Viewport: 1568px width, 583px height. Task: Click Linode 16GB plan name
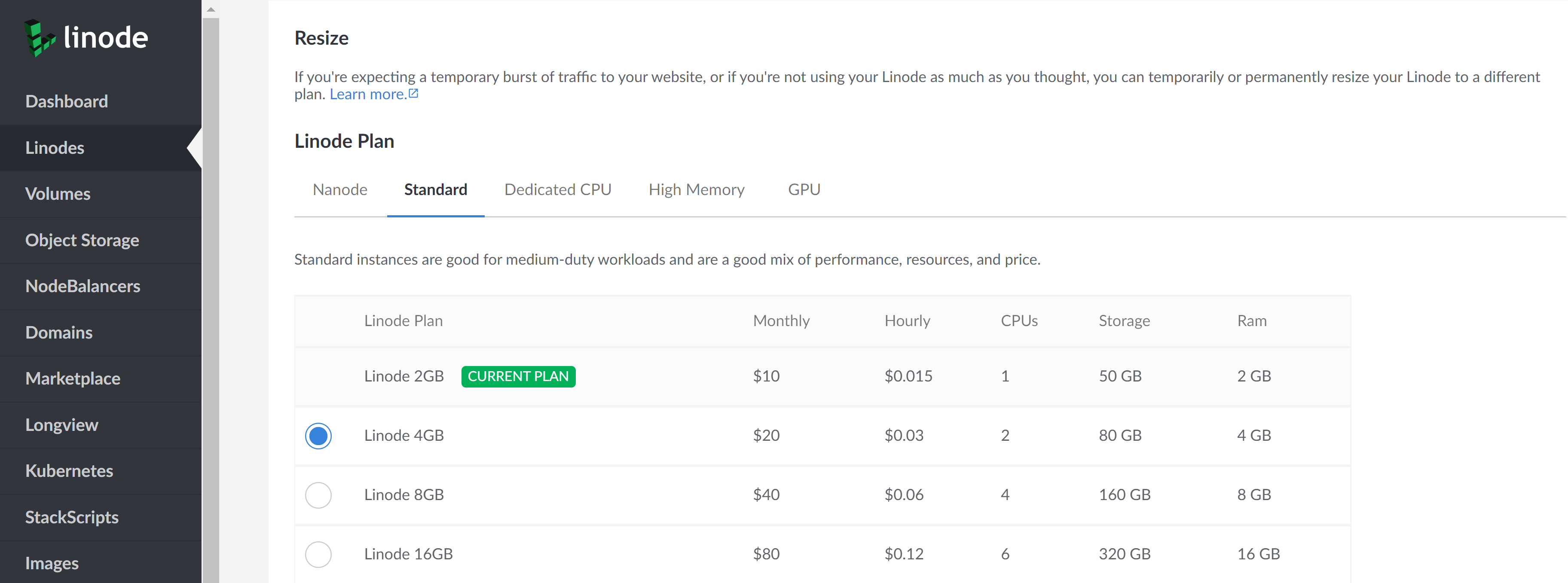(x=408, y=554)
